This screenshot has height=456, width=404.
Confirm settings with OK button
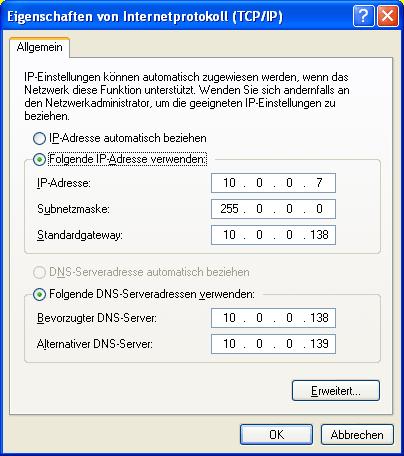[276, 435]
